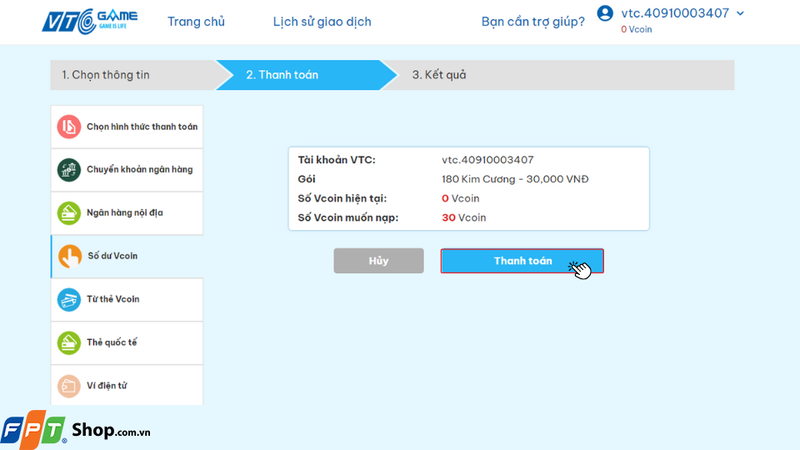
Task: Click the domestic bank card icon
Action: [69, 213]
